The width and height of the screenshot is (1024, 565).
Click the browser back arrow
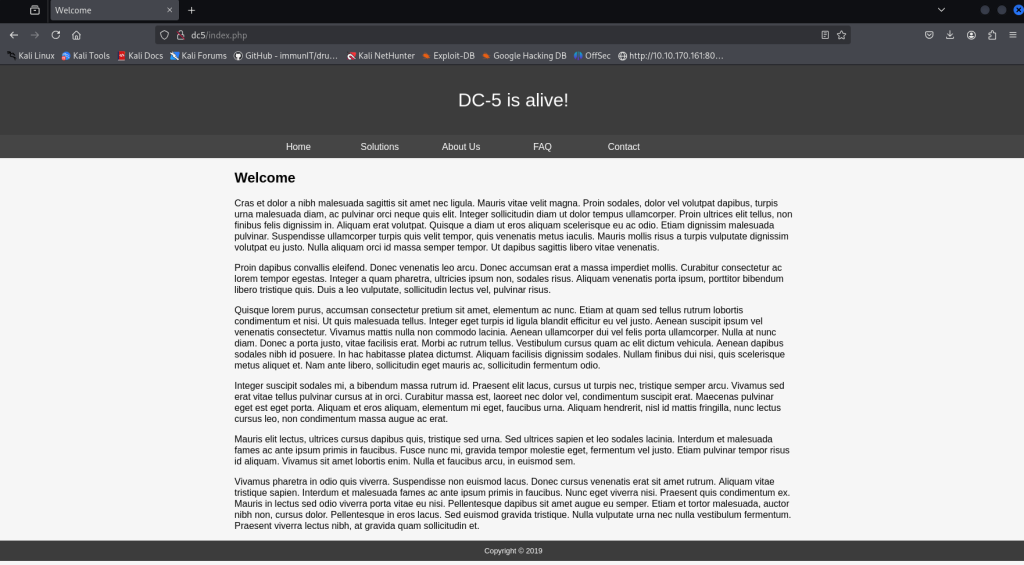point(14,34)
